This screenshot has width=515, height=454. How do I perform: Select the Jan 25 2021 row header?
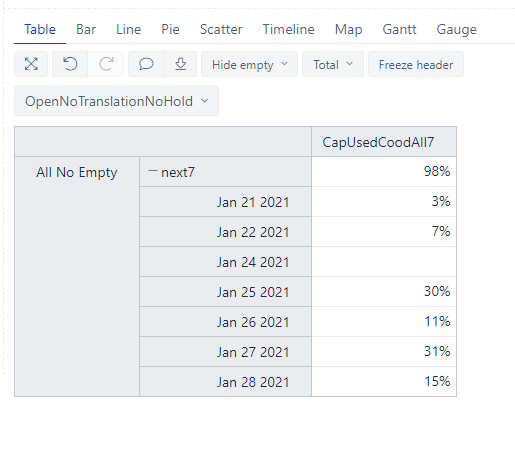point(225,292)
